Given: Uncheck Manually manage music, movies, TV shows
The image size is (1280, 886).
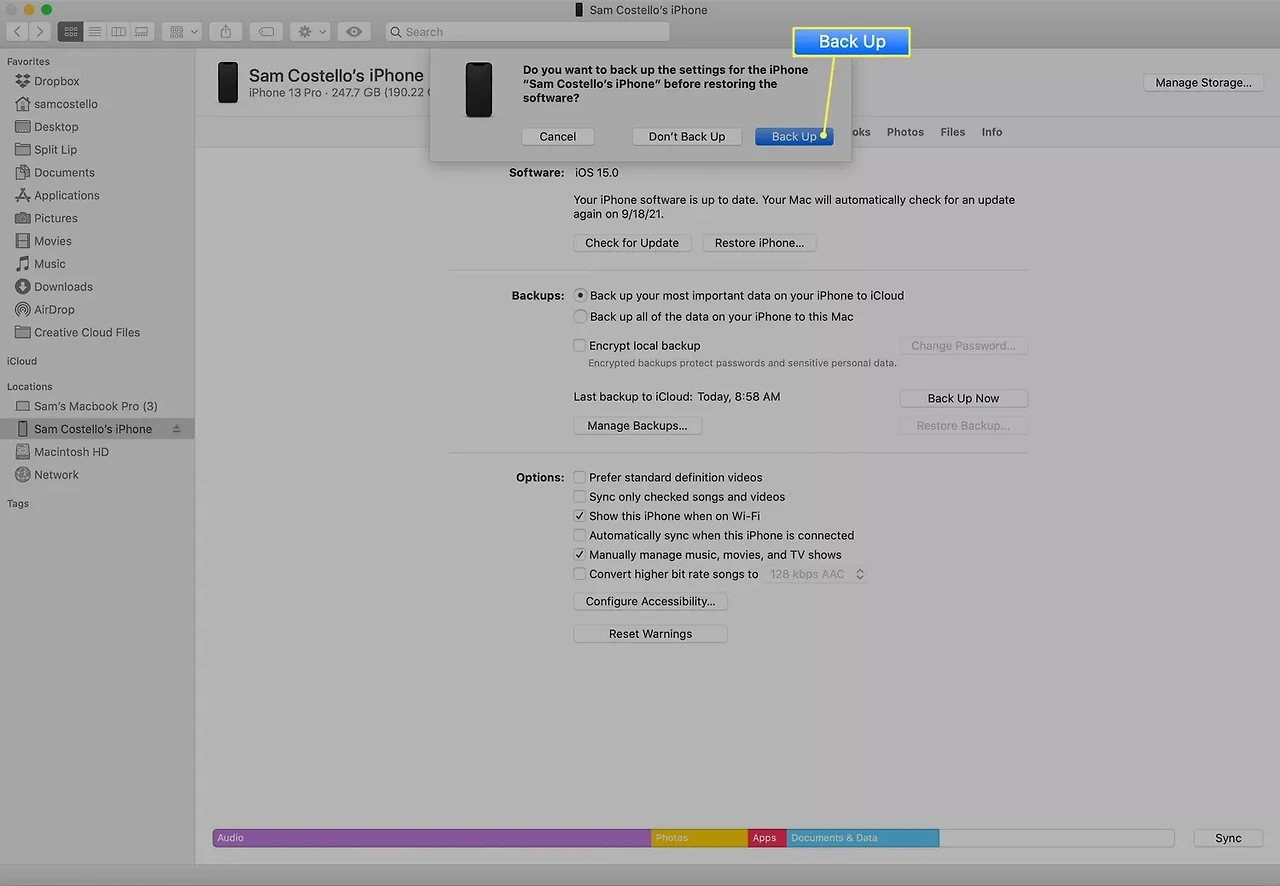Looking at the screenshot, I should coord(579,555).
